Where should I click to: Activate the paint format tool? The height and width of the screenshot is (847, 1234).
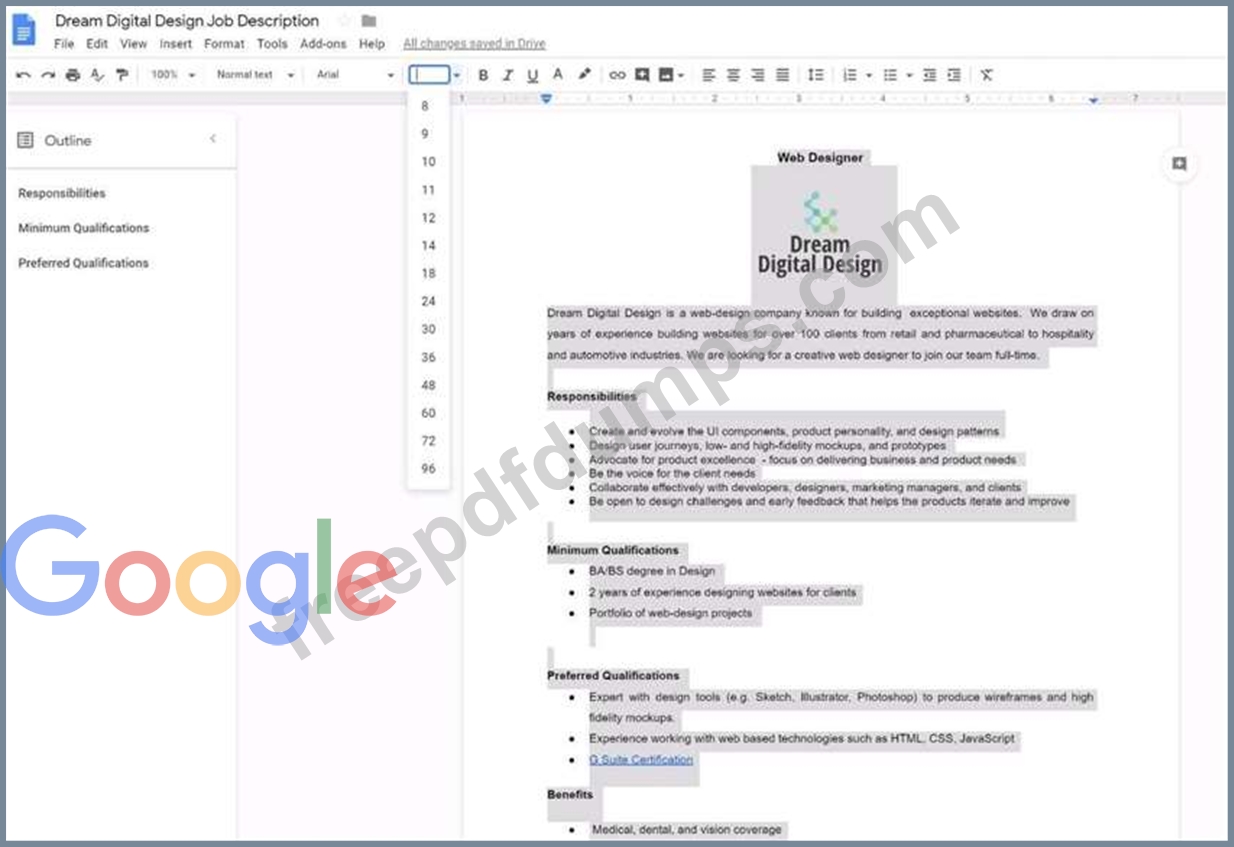[122, 75]
